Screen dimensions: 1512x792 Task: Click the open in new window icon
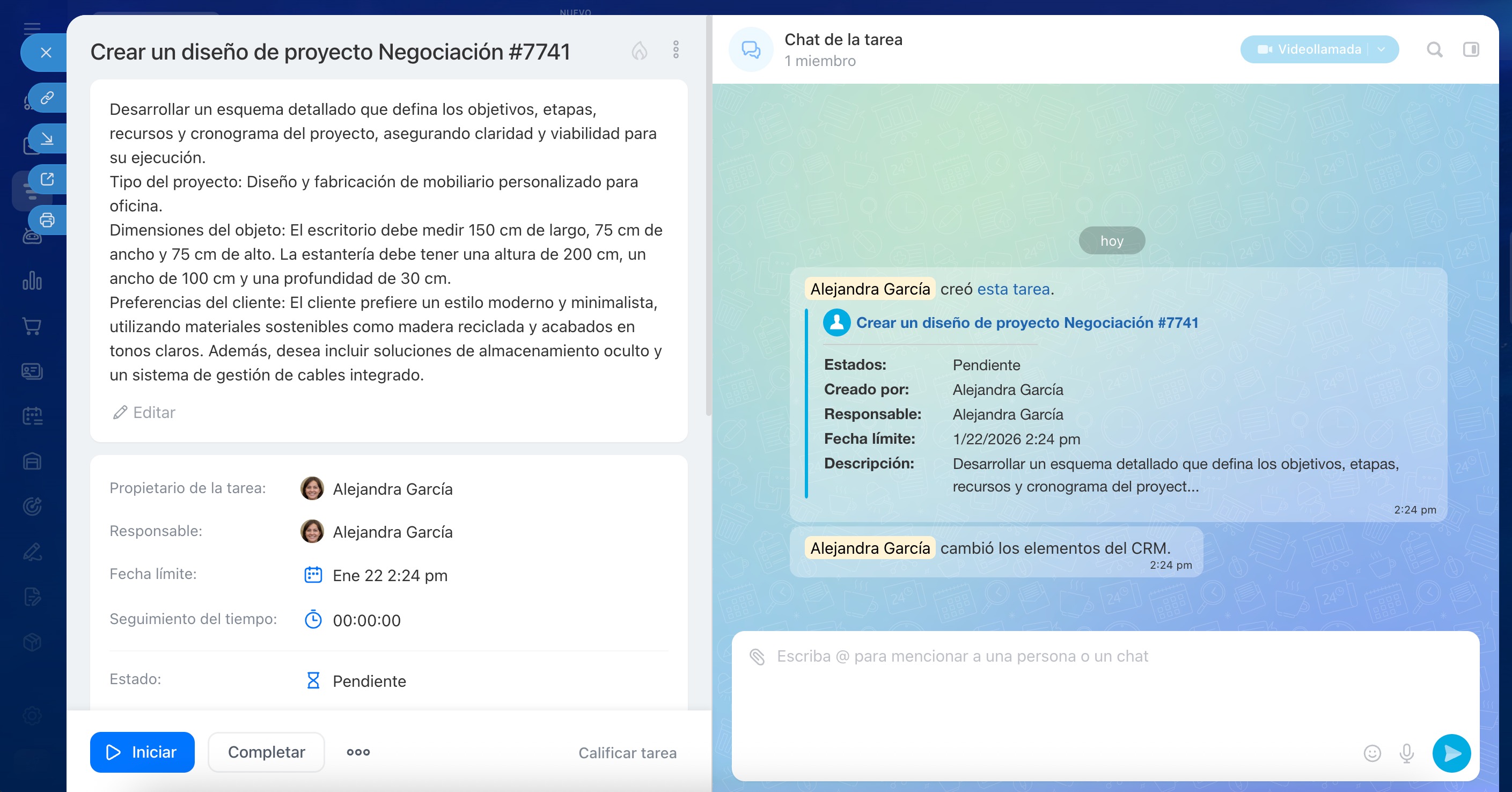click(x=47, y=179)
